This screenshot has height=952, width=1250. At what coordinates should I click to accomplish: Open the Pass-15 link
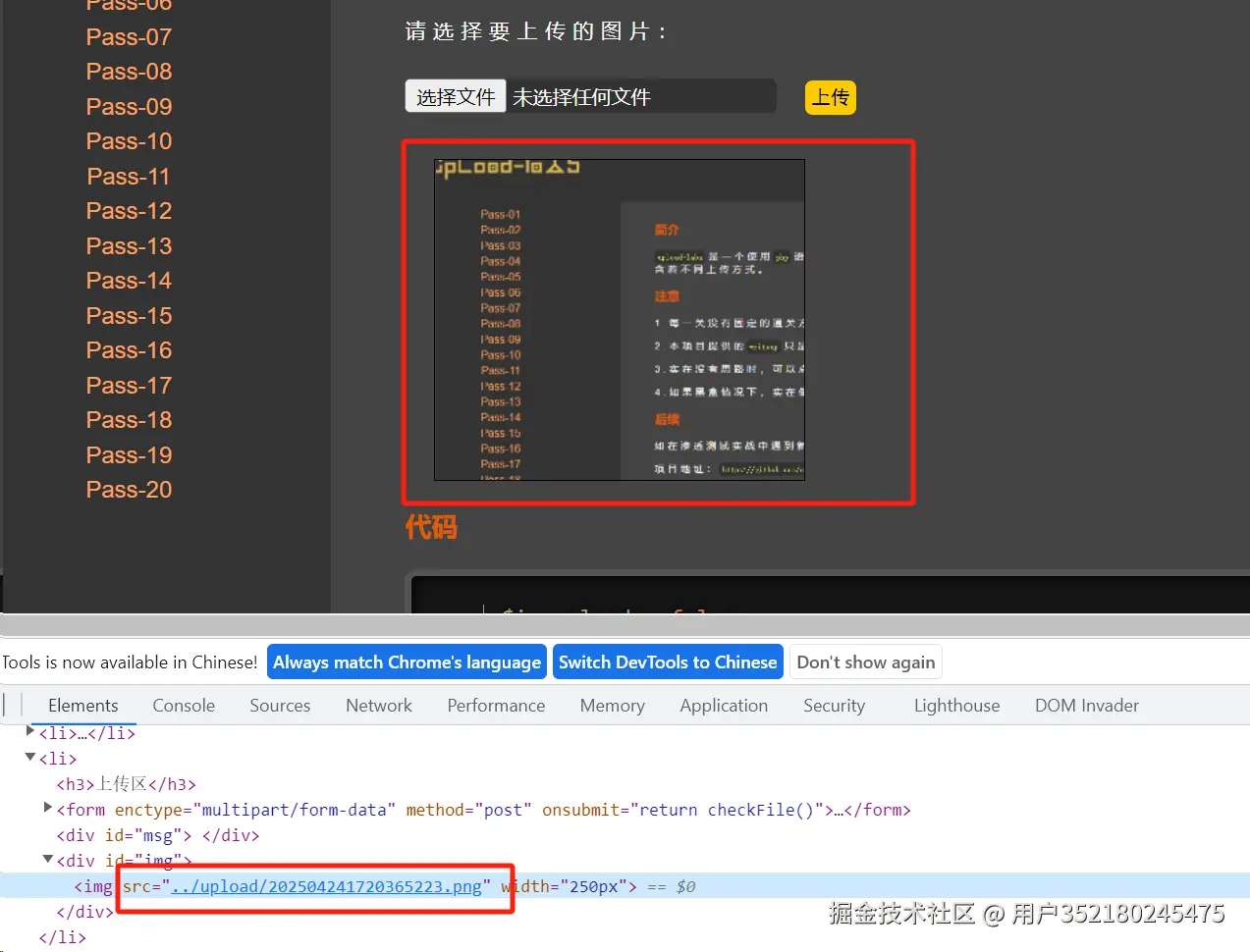(129, 316)
